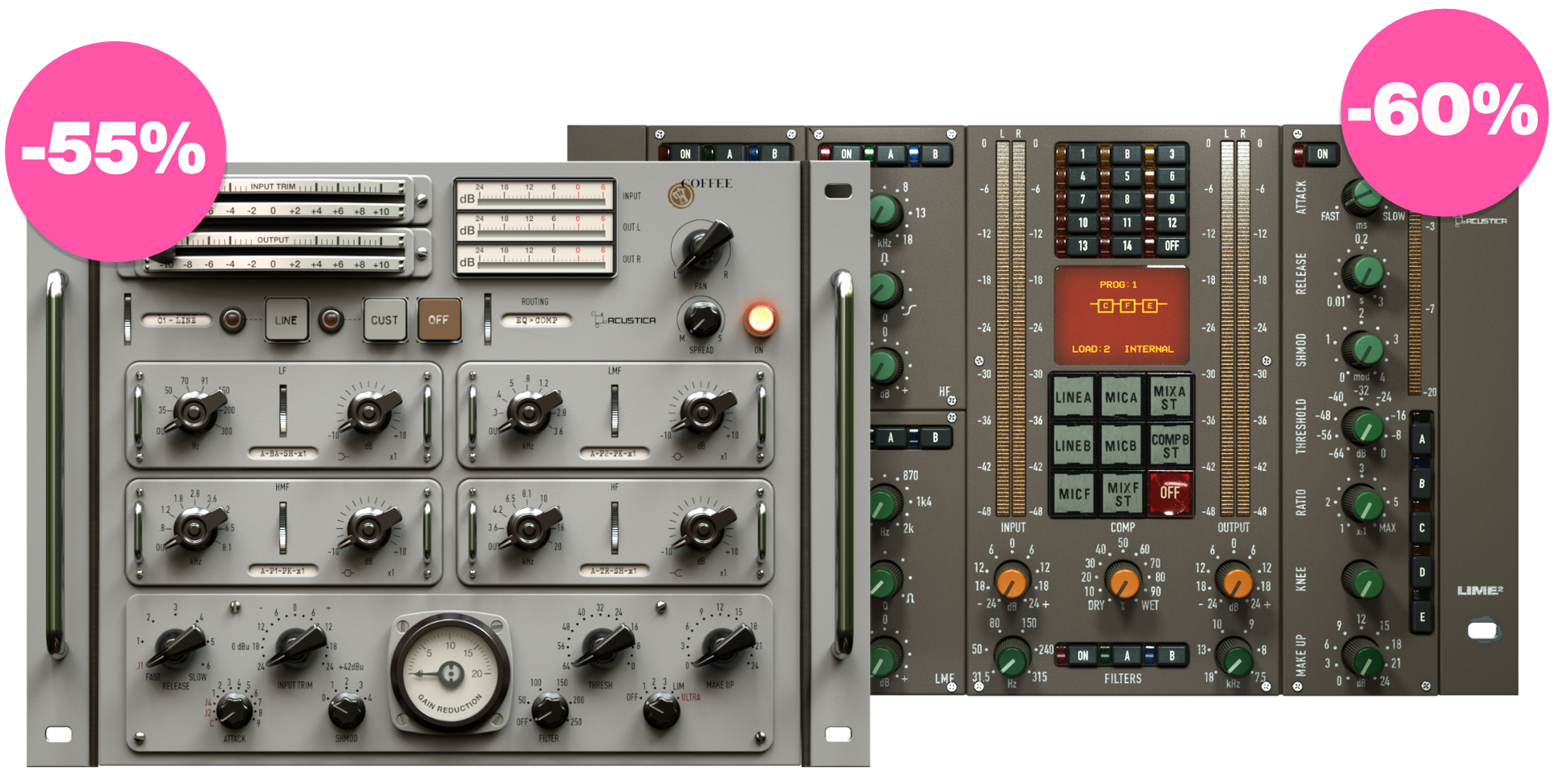Select the MIC B source button in Lime2
1554x784 pixels.
[1121, 445]
